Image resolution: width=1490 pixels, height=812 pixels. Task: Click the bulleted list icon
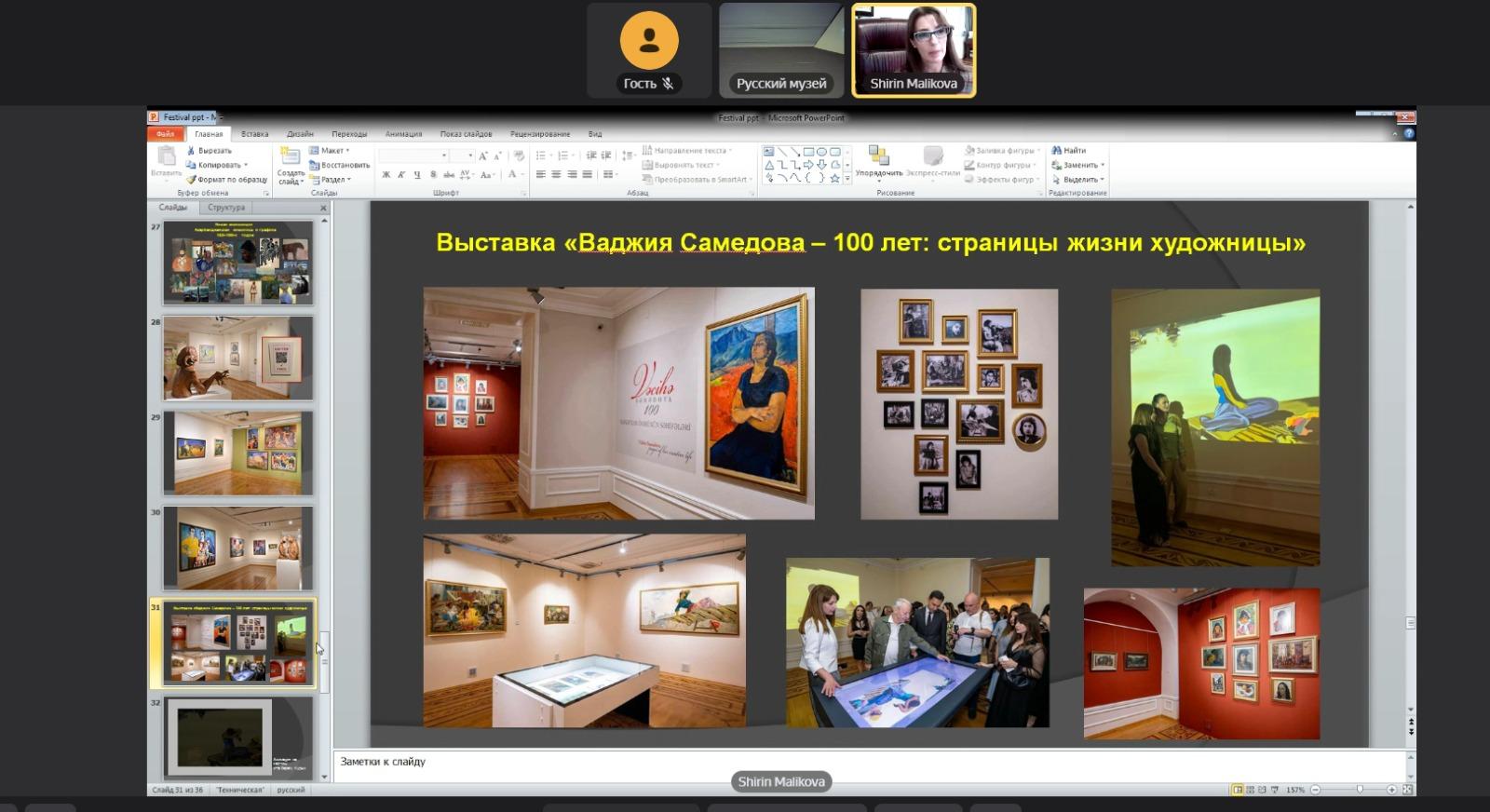coord(542,156)
